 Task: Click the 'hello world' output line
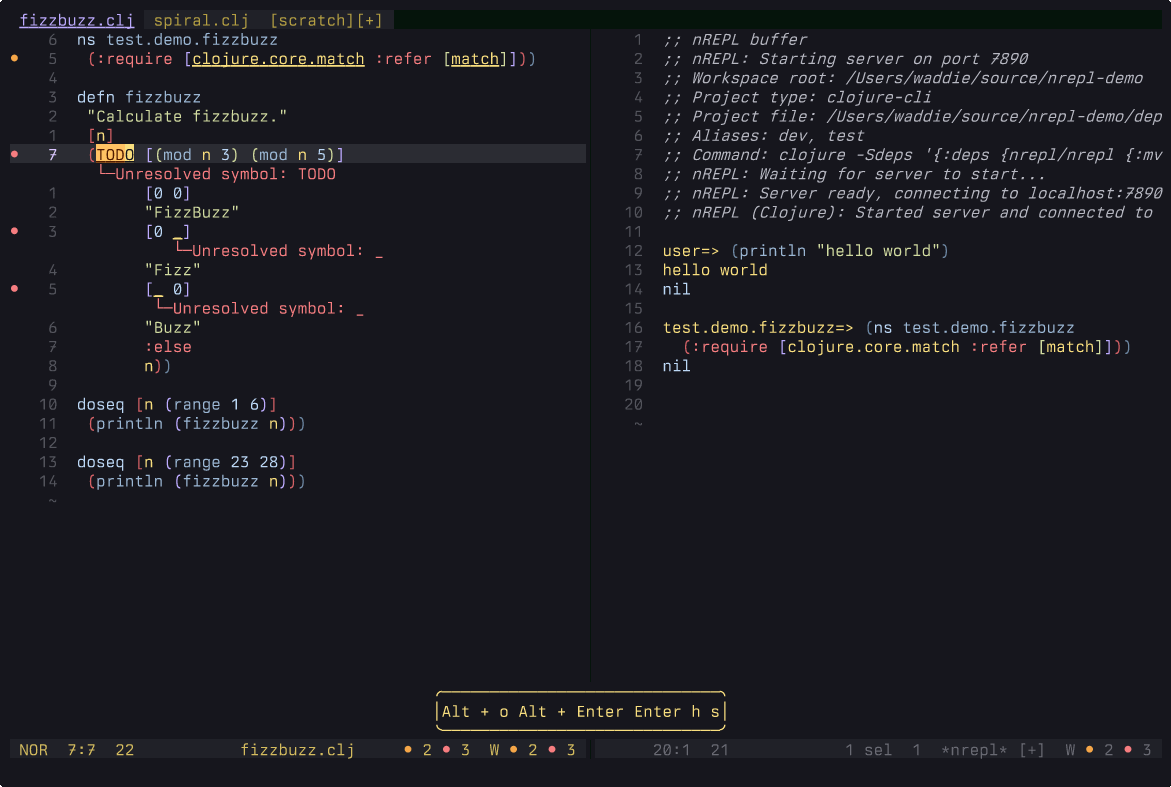pyautogui.click(x=715, y=270)
